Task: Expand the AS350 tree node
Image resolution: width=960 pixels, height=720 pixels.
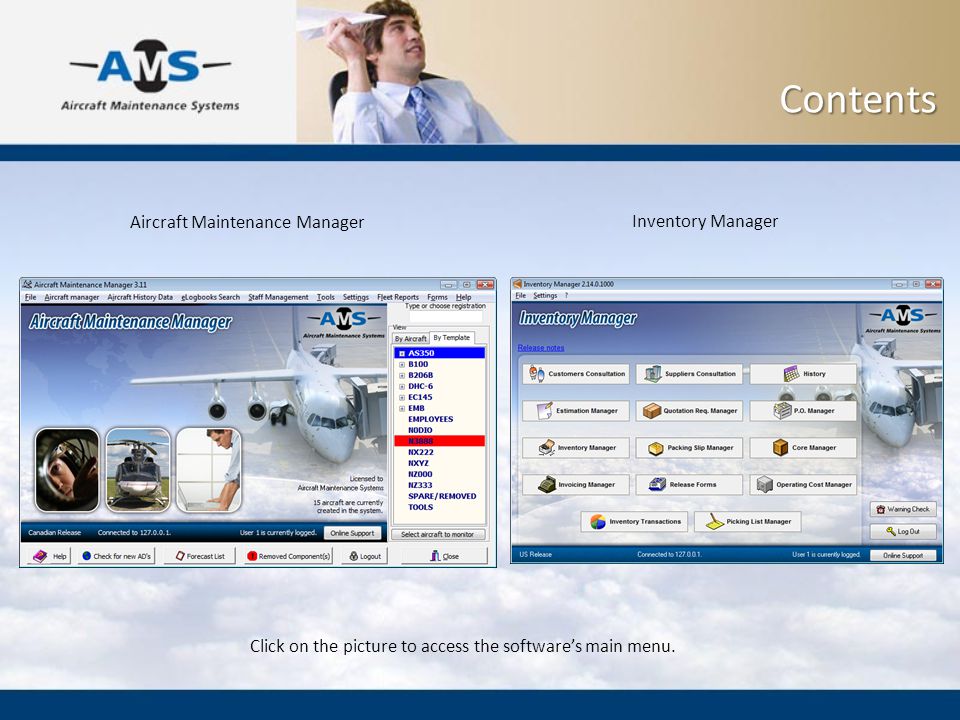Action: click(x=402, y=353)
